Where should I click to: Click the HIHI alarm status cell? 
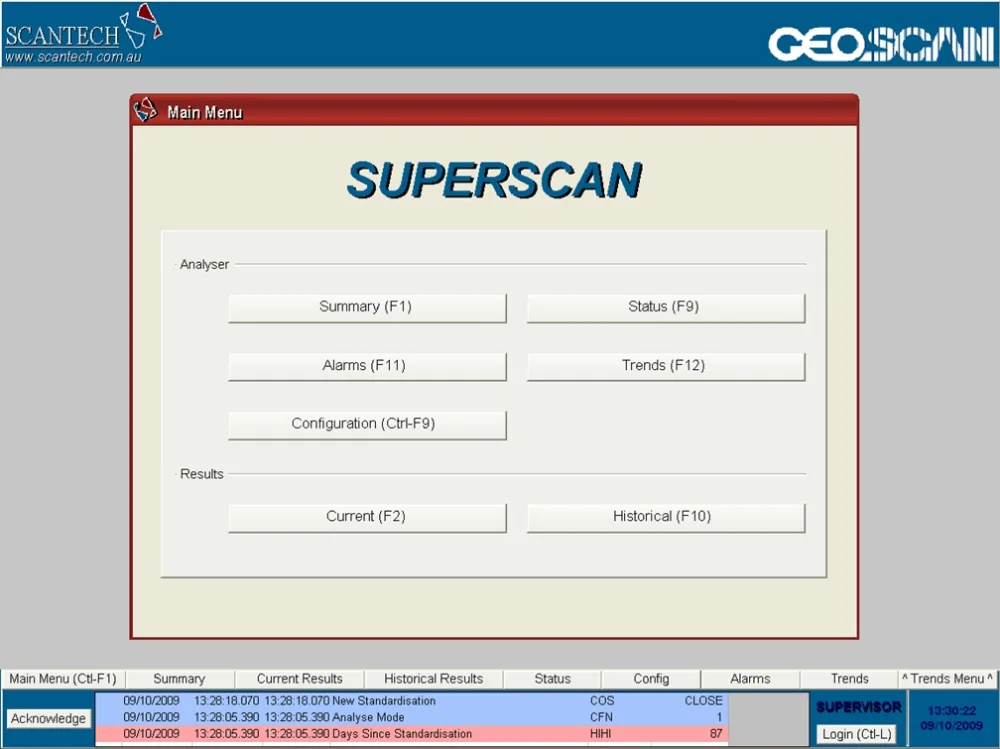[x=600, y=734]
